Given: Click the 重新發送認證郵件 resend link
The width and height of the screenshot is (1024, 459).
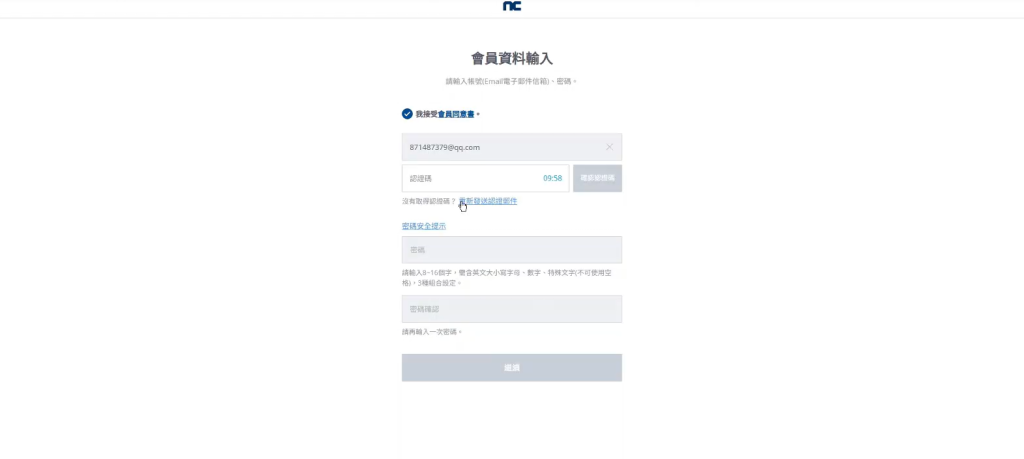Looking at the screenshot, I should coord(488,201).
